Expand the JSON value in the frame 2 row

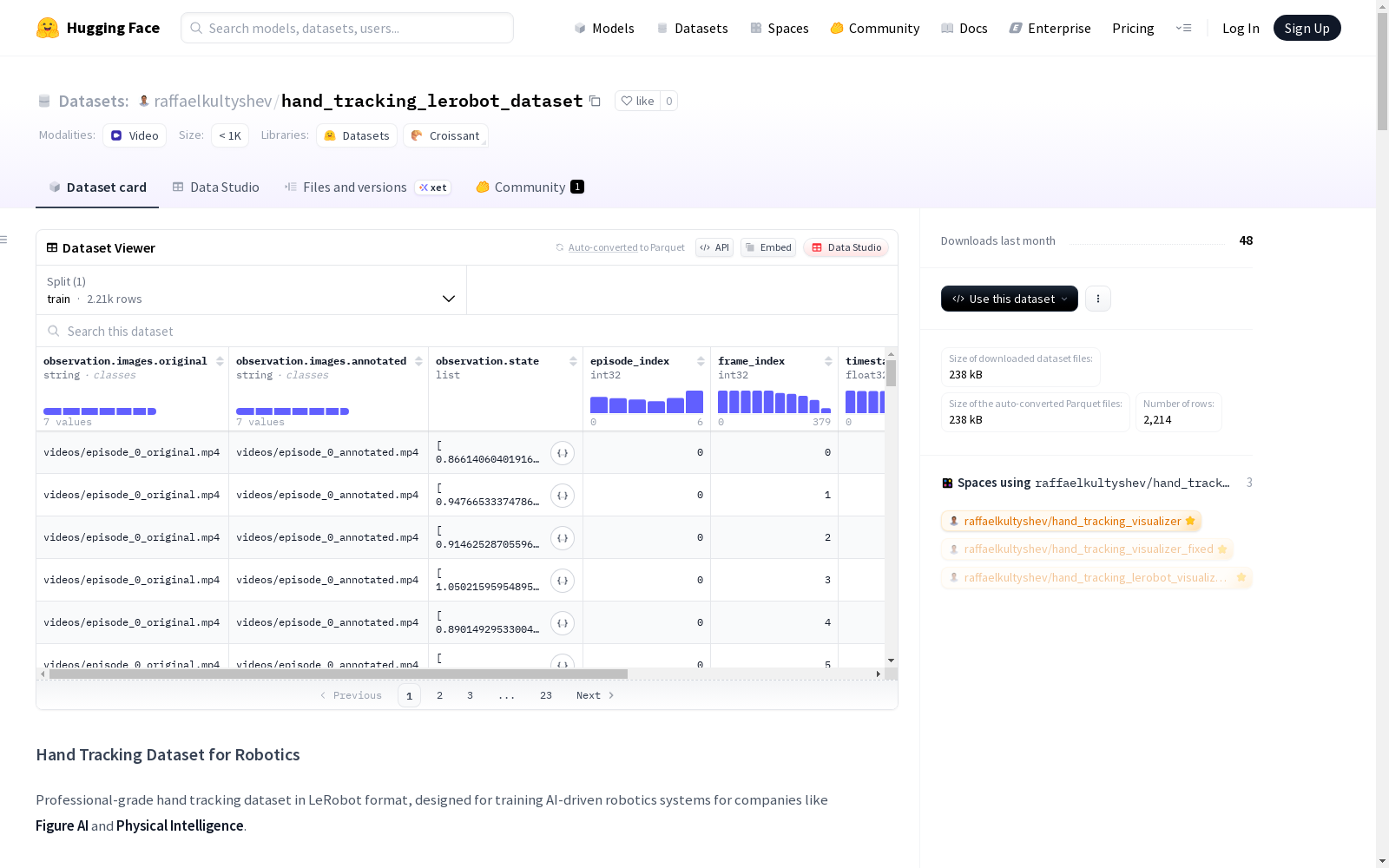(x=563, y=538)
